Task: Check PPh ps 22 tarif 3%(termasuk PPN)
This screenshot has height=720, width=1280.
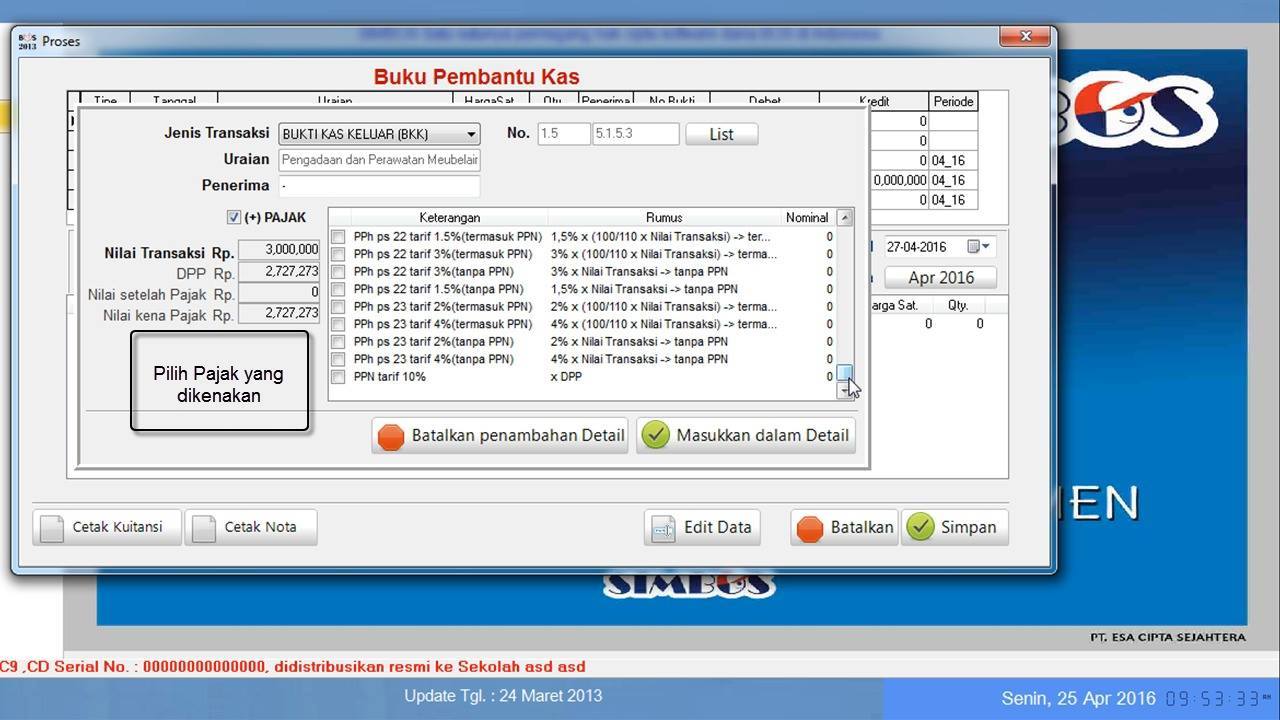Action: 338,254
